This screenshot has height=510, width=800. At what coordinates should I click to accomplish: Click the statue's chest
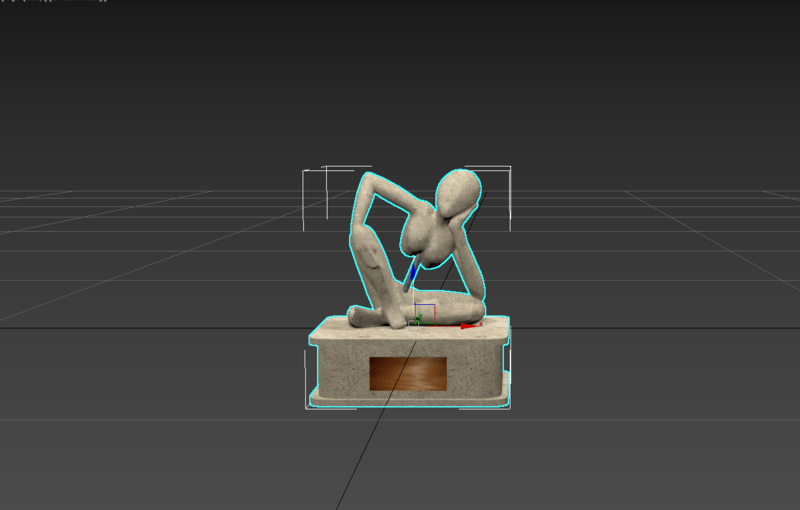coord(420,237)
